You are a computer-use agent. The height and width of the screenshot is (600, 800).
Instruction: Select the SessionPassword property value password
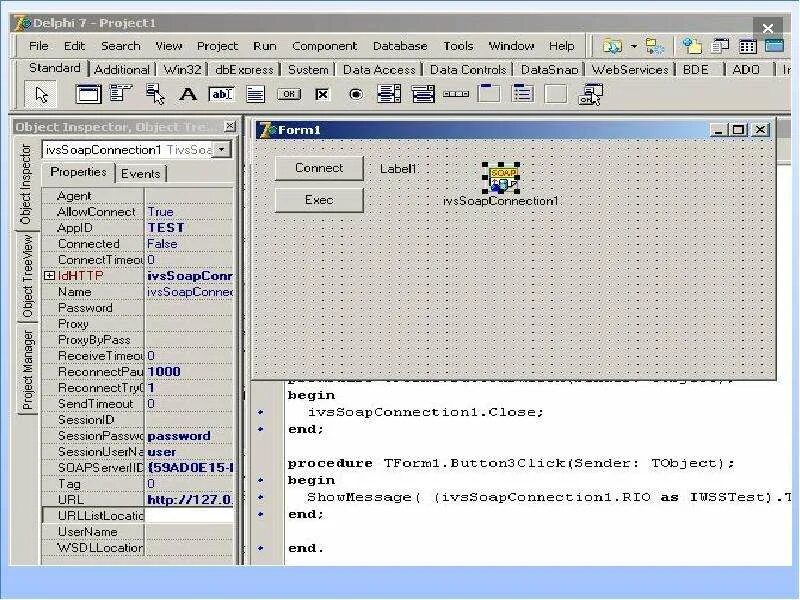coord(189,436)
